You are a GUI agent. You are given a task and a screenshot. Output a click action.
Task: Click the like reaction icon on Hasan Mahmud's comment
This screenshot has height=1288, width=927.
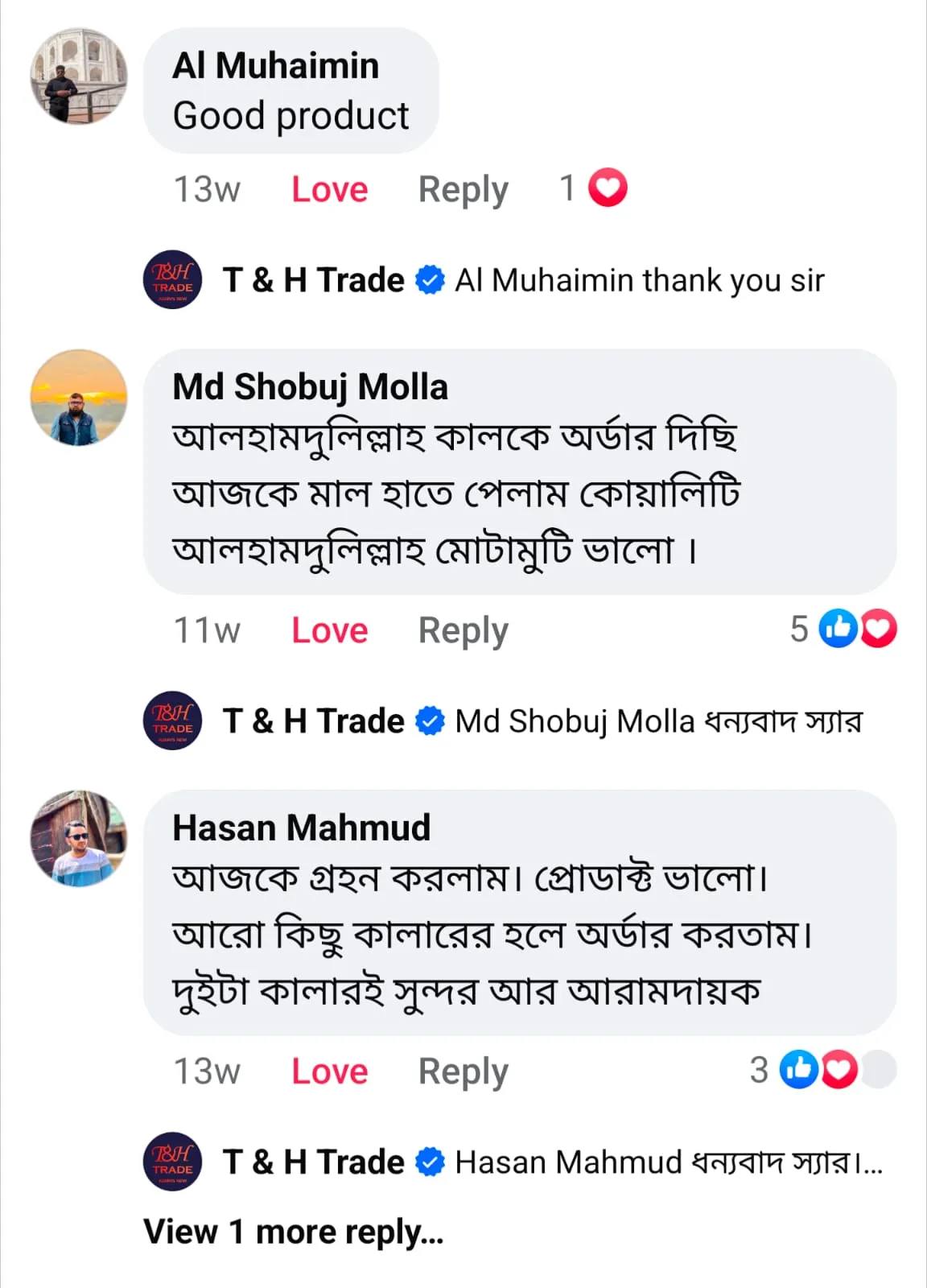tap(799, 1070)
